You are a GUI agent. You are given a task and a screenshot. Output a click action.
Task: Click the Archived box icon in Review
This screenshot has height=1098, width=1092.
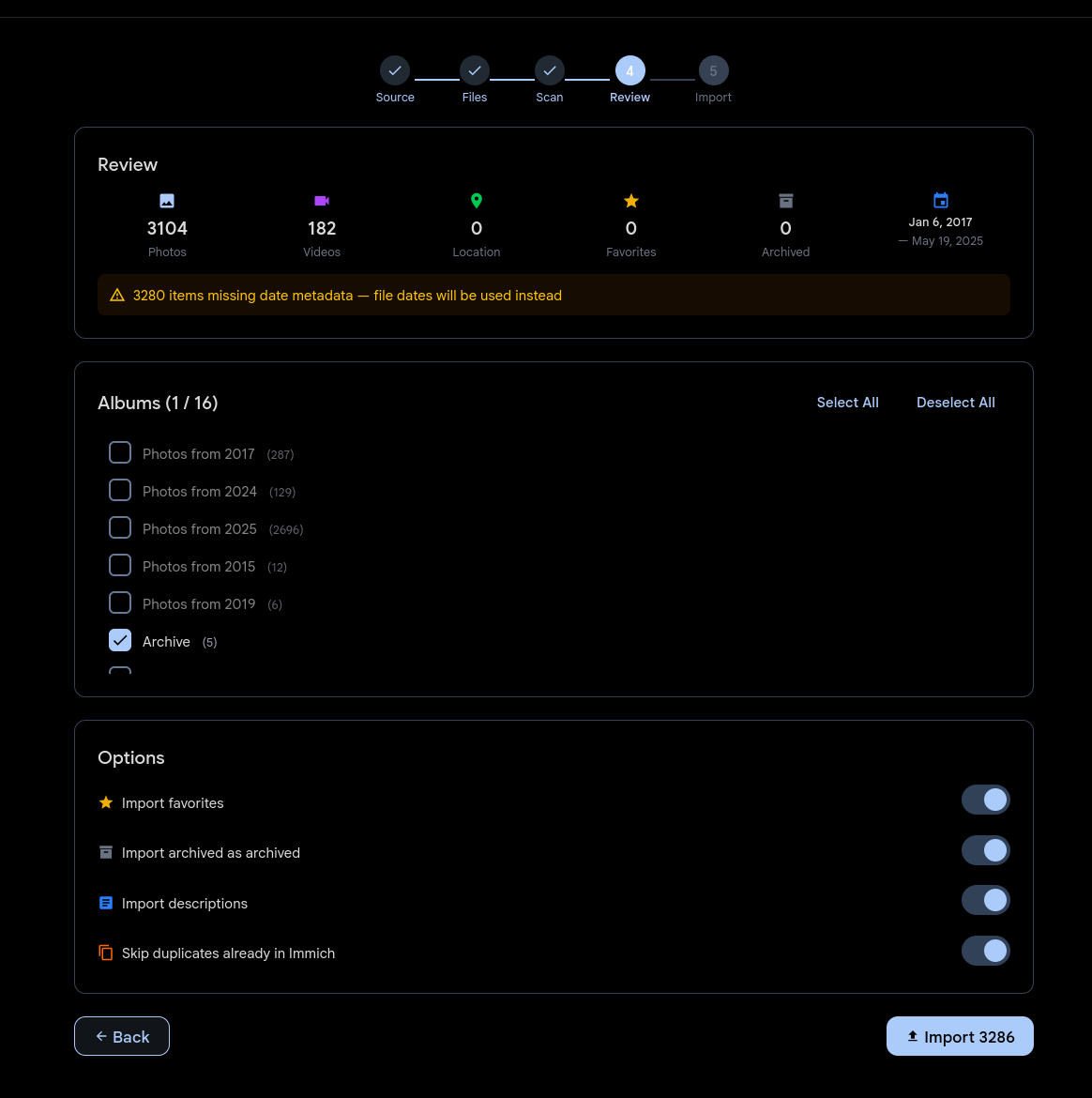pyautogui.click(x=786, y=201)
